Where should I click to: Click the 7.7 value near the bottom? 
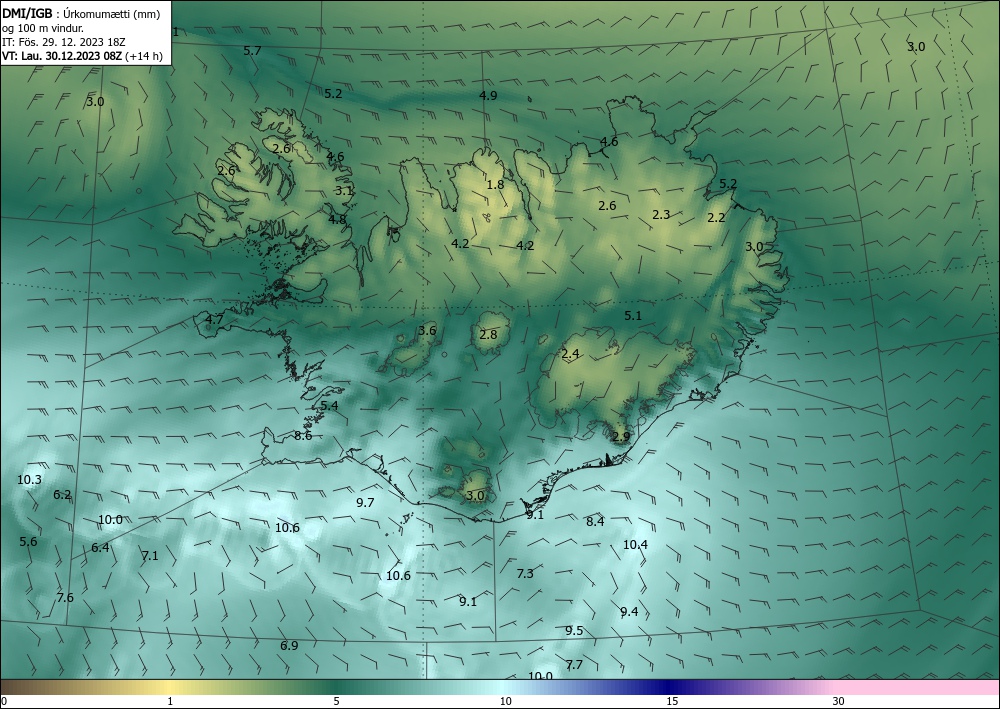[x=574, y=665]
